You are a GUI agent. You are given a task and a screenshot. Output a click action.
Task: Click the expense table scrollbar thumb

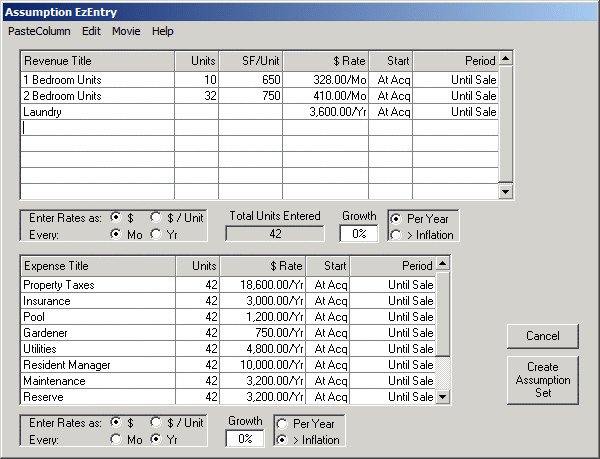[443, 313]
